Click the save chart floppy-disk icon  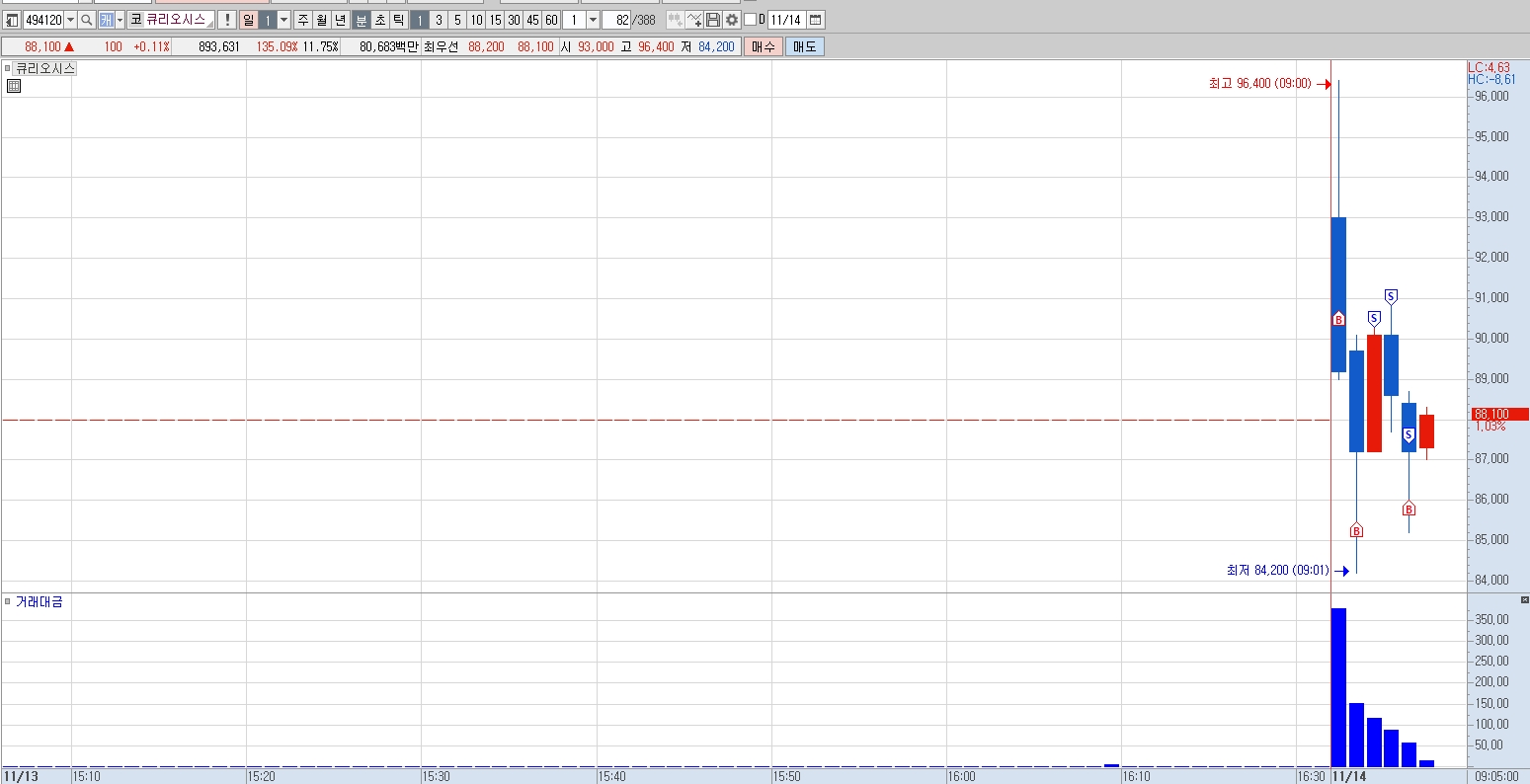pyautogui.click(x=713, y=20)
